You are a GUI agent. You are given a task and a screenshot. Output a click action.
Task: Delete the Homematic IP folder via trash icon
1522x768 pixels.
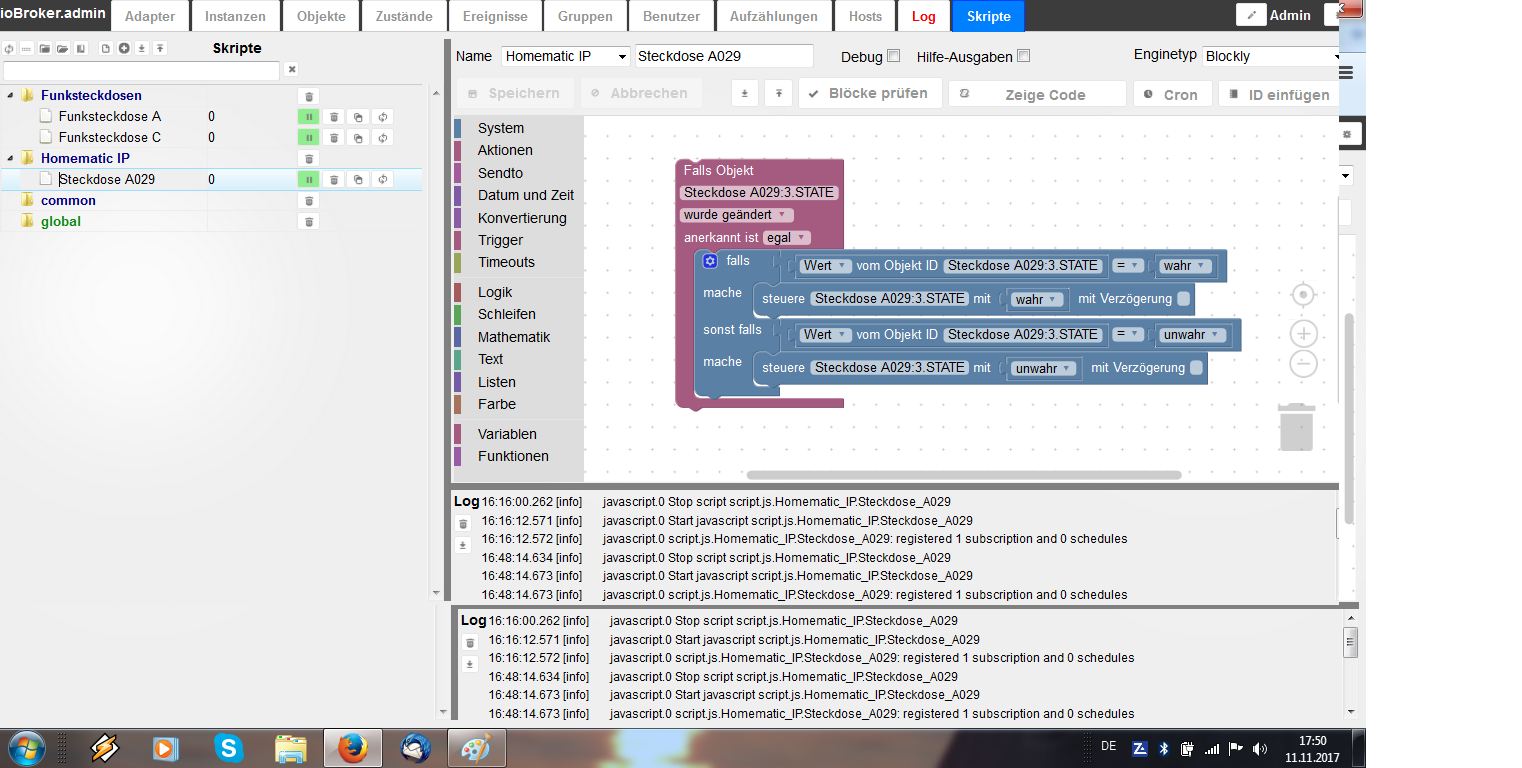[x=309, y=159]
